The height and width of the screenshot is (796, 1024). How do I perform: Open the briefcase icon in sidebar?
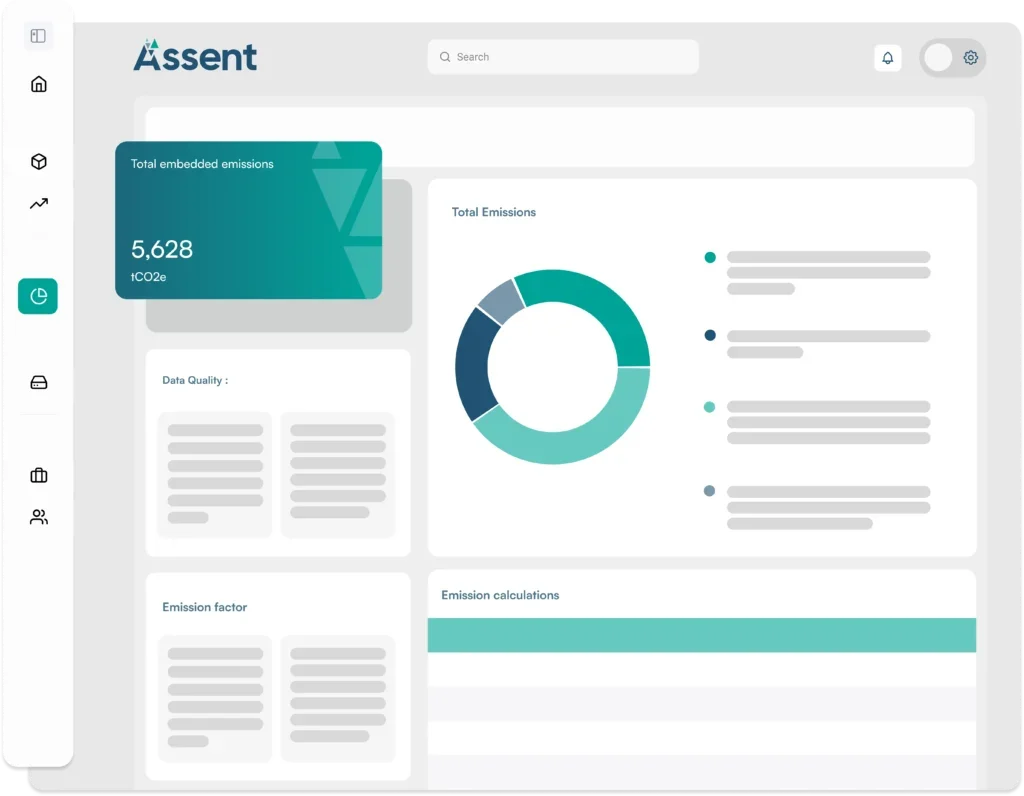pyautogui.click(x=38, y=475)
